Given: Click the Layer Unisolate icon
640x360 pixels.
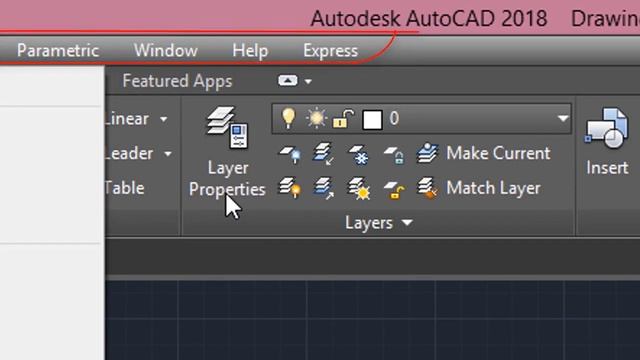Looking at the screenshot, I should coord(324,188).
